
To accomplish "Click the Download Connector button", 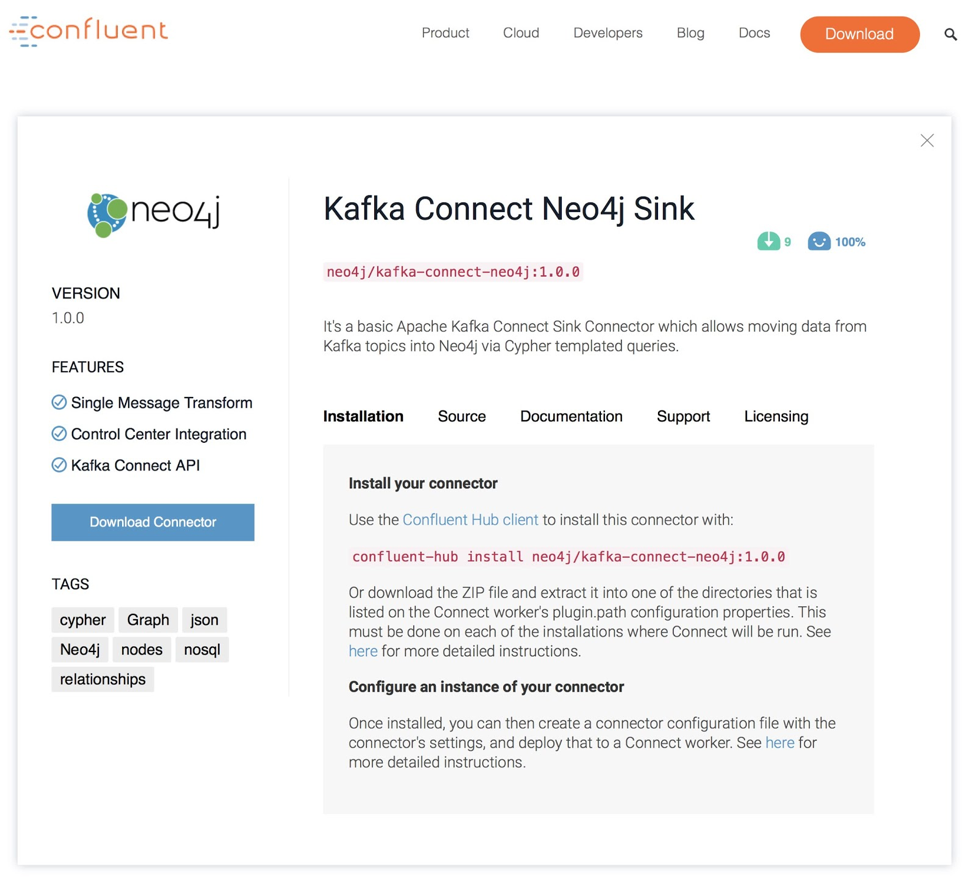I will [152, 521].
